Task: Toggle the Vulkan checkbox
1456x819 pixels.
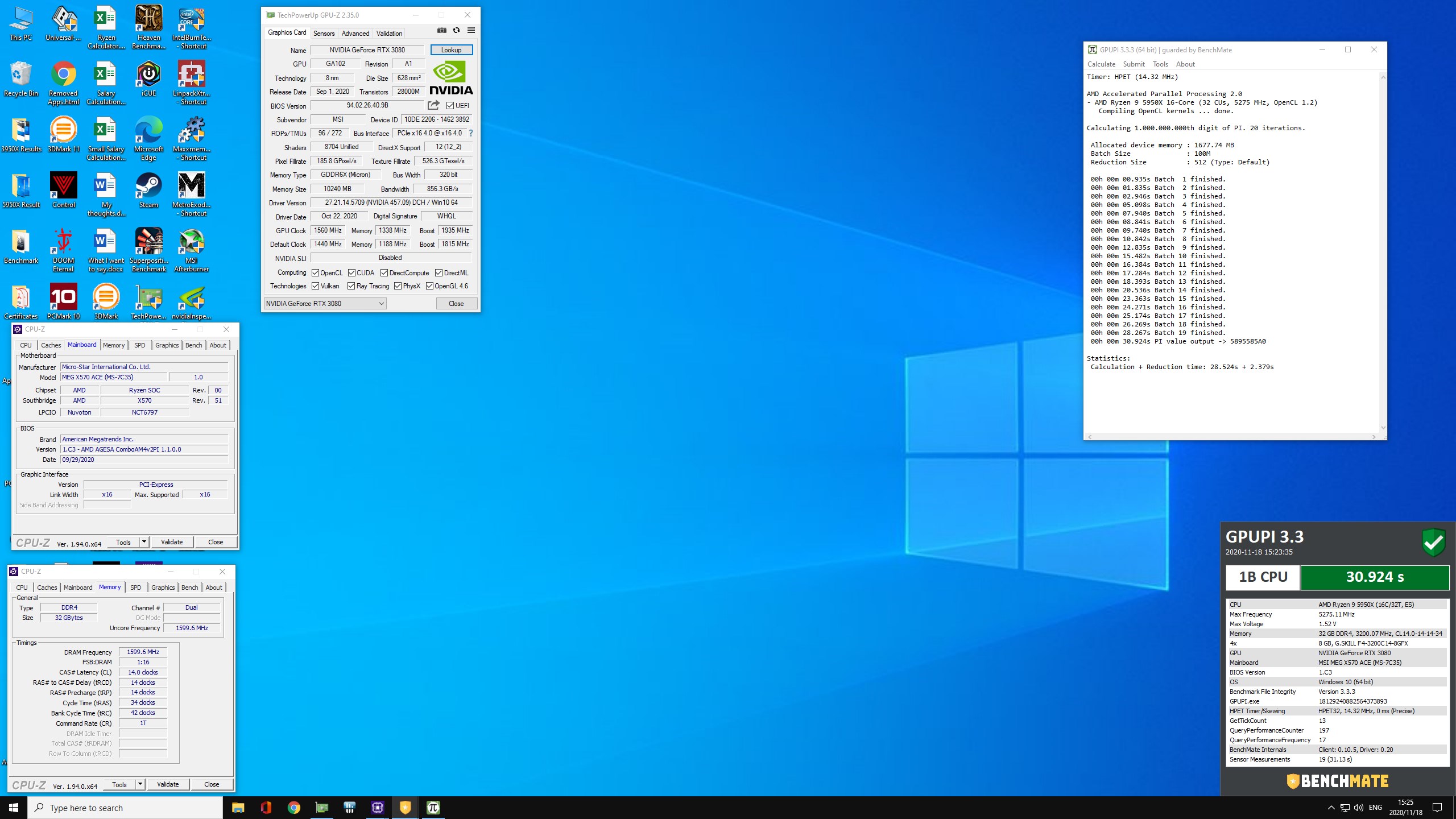Action: [315, 286]
